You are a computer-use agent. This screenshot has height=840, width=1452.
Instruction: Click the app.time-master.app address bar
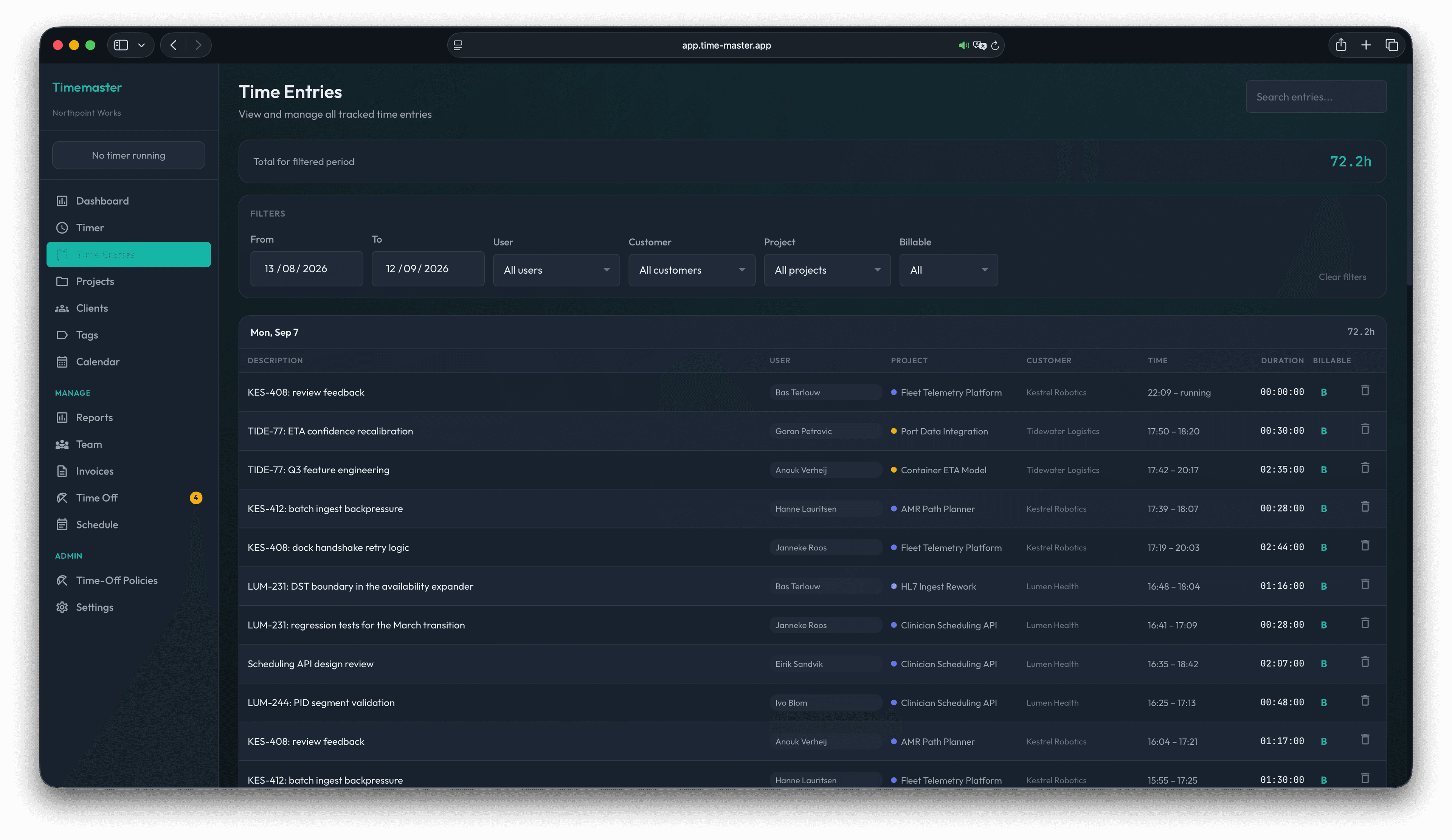(x=725, y=45)
